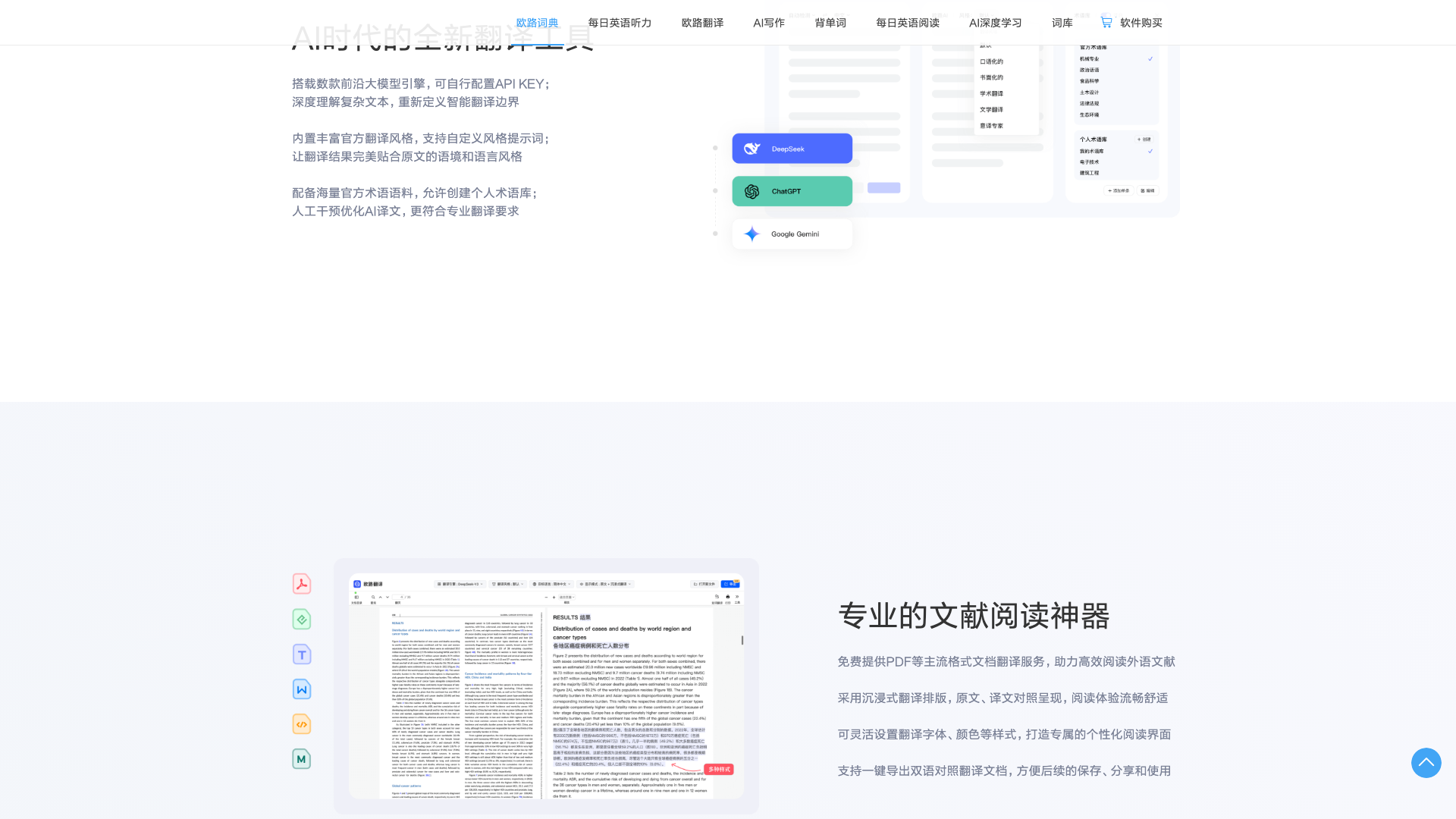Select the ChatGPT engine card
Viewport: 1456px width, 819px height.
792,191
